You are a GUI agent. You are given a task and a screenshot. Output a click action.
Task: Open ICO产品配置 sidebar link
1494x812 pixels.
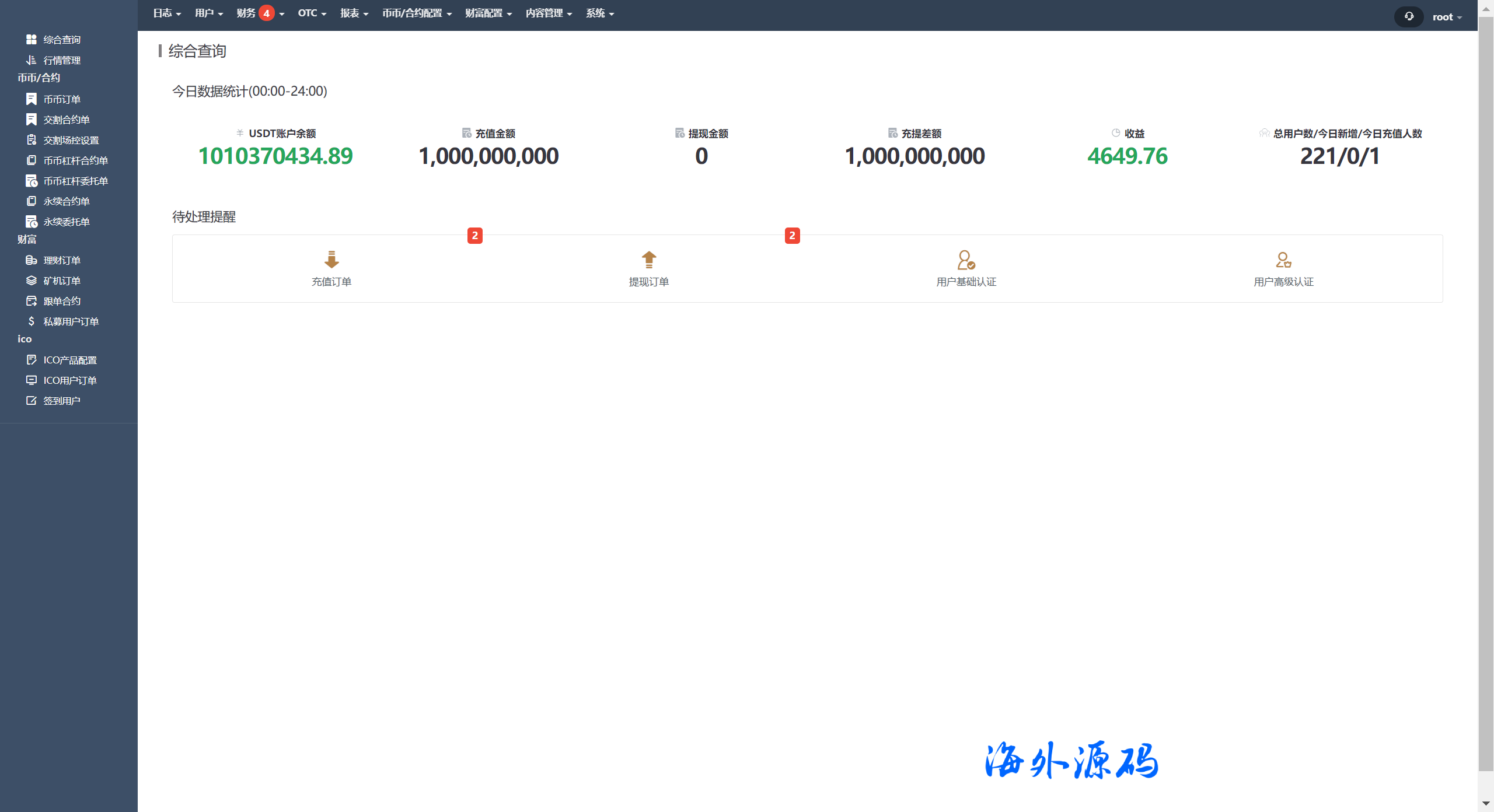click(x=70, y=360)
